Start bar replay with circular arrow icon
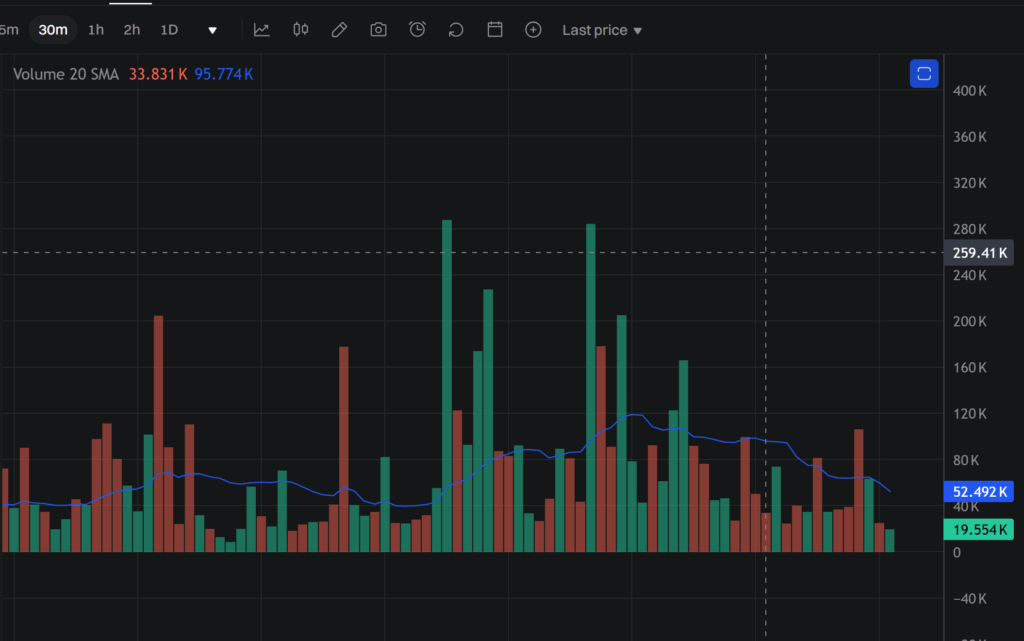Screen dimensions: 1024x641 point(455,30)
